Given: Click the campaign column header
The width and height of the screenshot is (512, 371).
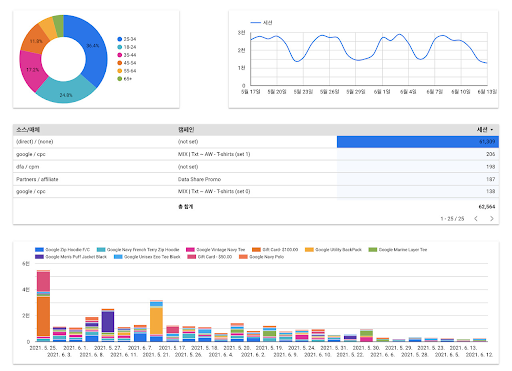Looking at the screenshot, I should point(186,130).
